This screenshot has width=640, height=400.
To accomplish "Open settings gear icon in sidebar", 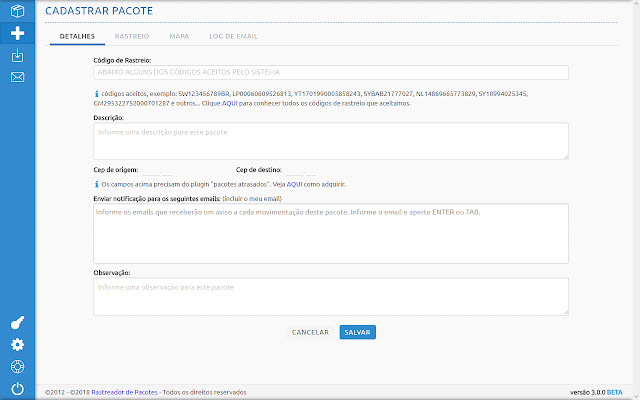I will (x=17, y=344).
